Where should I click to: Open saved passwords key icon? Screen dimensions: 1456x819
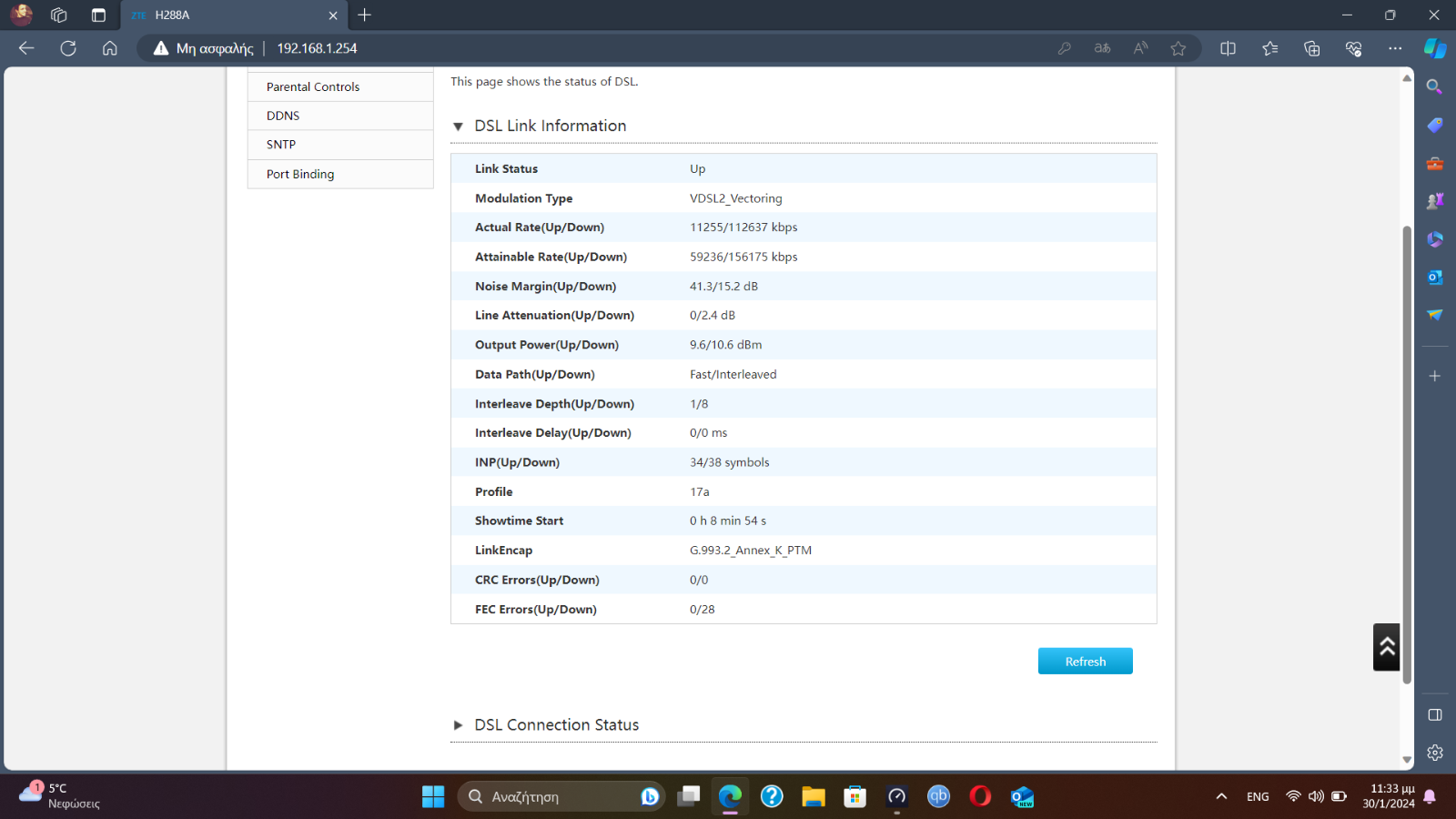pyautogui.click(x=1064, y=48)
